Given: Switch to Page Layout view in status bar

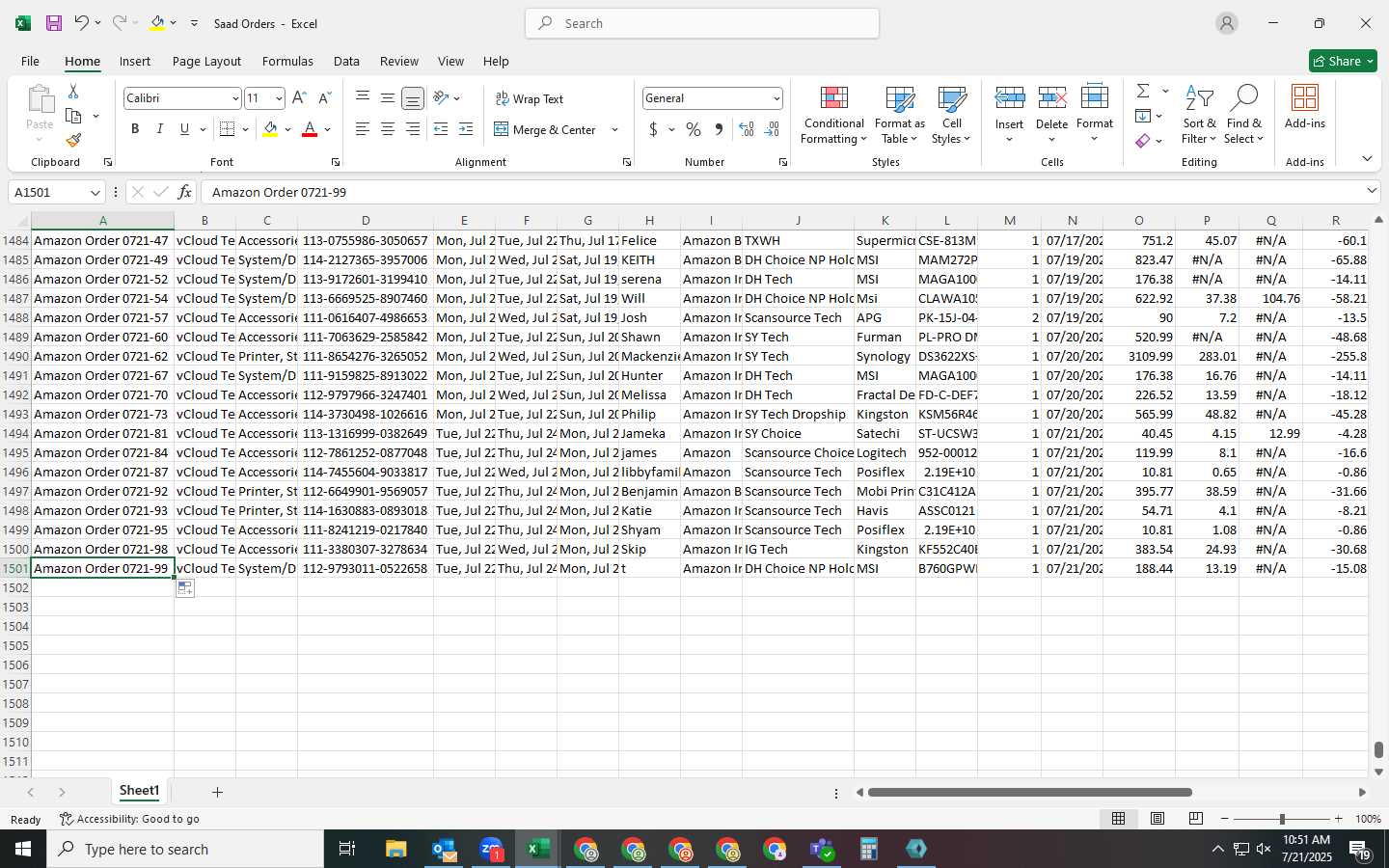Looking at the screenshot, I should click(x=1157, y=819).
